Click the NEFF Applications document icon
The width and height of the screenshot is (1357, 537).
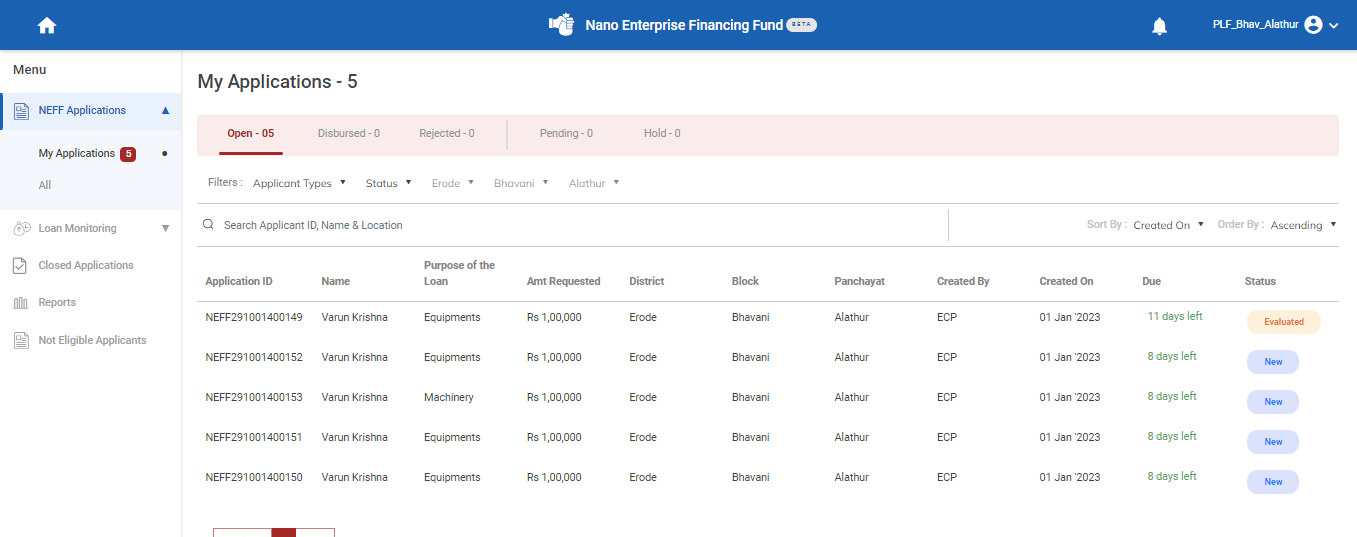coord(21,111)
